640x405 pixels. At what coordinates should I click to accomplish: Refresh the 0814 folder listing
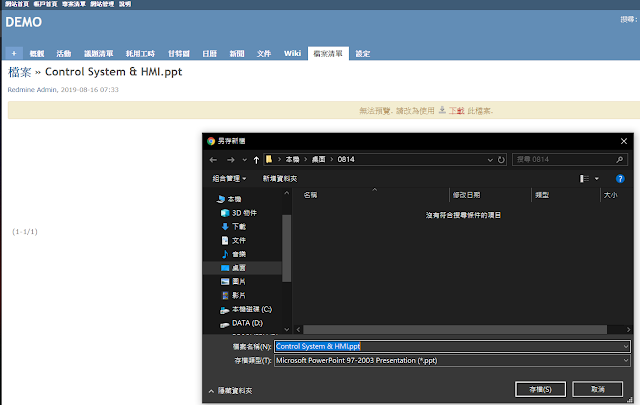coord(501,160)
